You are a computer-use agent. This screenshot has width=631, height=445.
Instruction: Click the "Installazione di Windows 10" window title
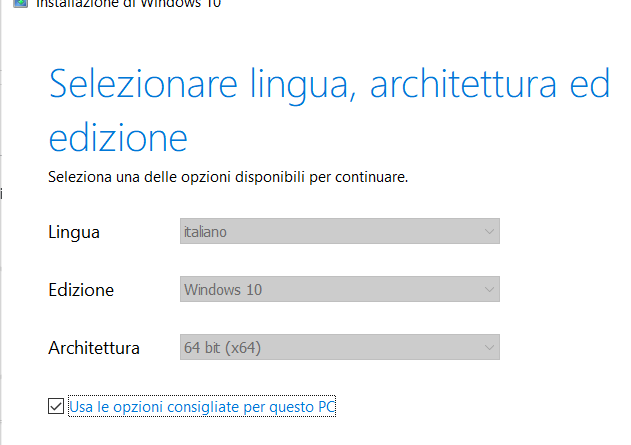tap(128, 4)
